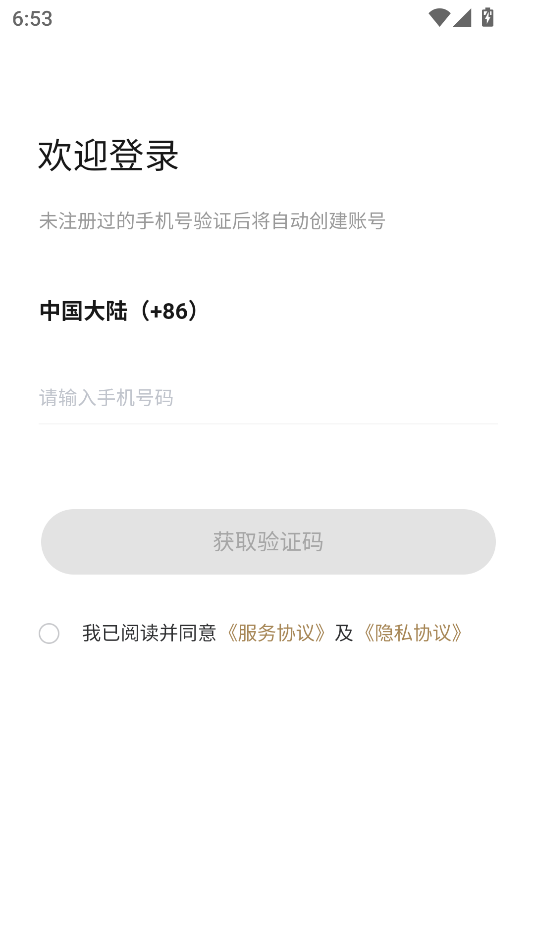Tick the agreement circle checkbox
This screenshot has height=951, width=535.
[49, 633]
